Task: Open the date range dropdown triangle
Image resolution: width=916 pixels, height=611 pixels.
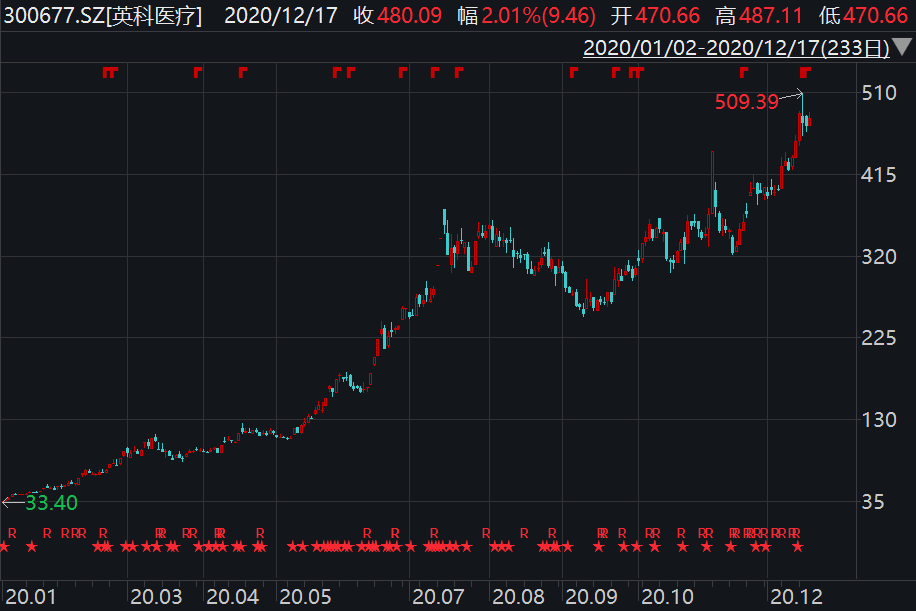Action: (x=901, y=48)
